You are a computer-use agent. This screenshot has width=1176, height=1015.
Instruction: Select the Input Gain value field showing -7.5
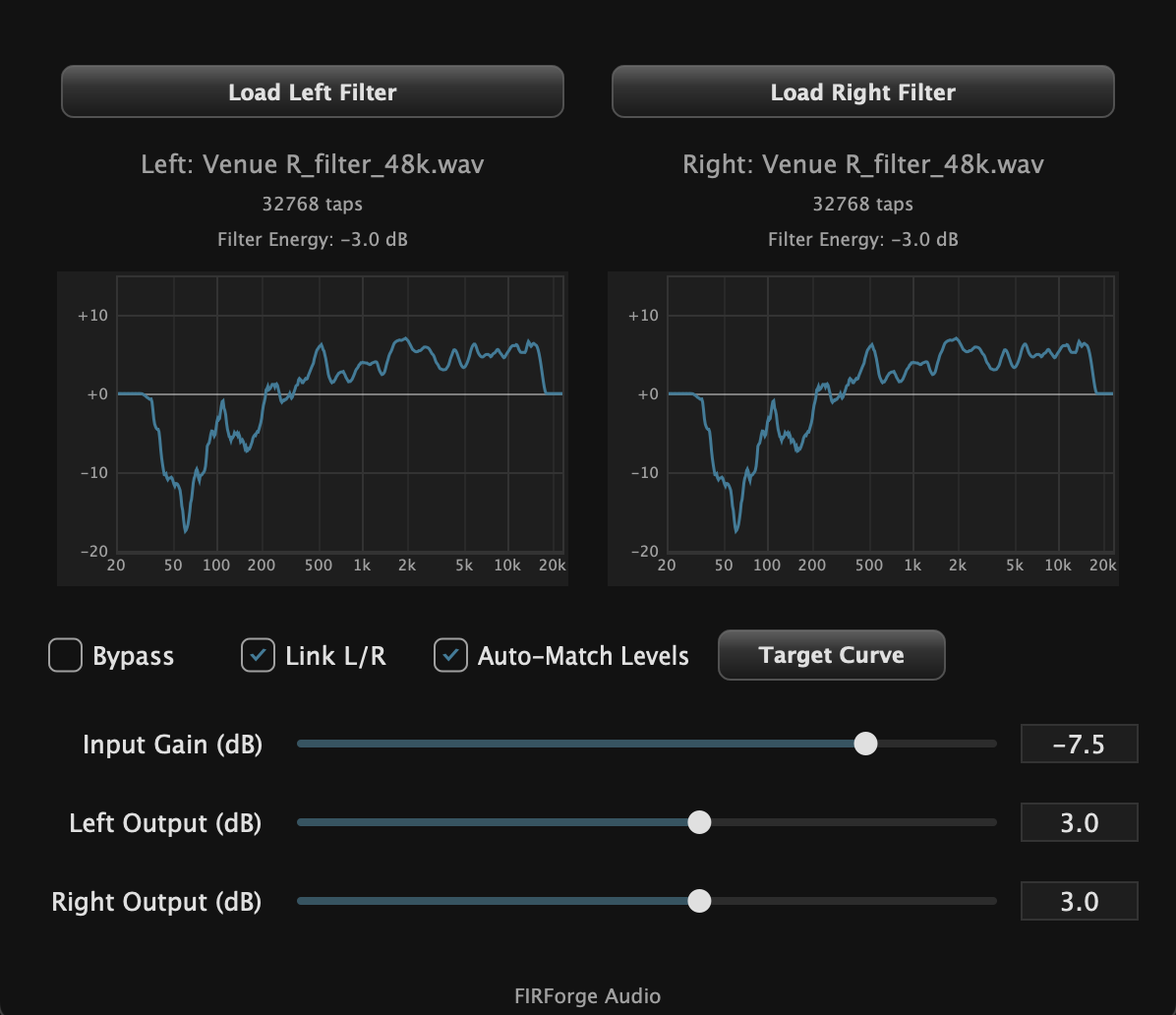point(1079,745)
